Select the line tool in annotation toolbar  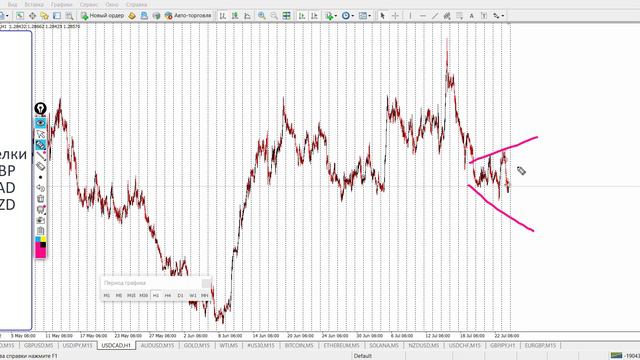pyautogui.click(x=41, y=156)
